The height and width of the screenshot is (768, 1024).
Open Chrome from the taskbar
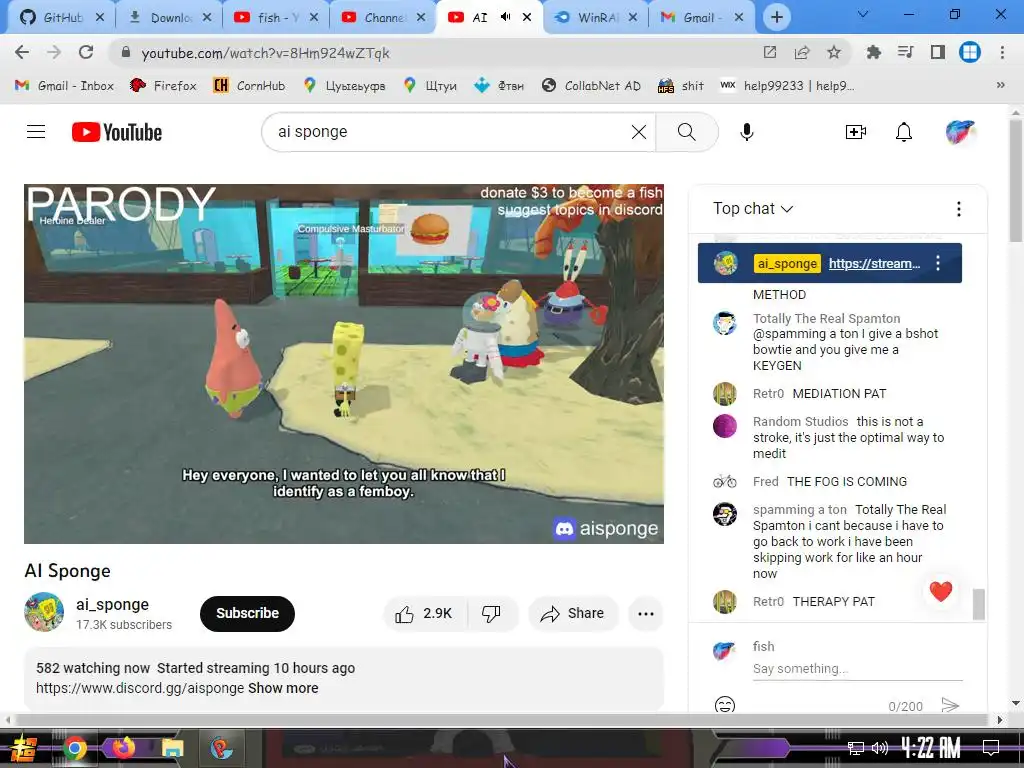pos(74,748)
